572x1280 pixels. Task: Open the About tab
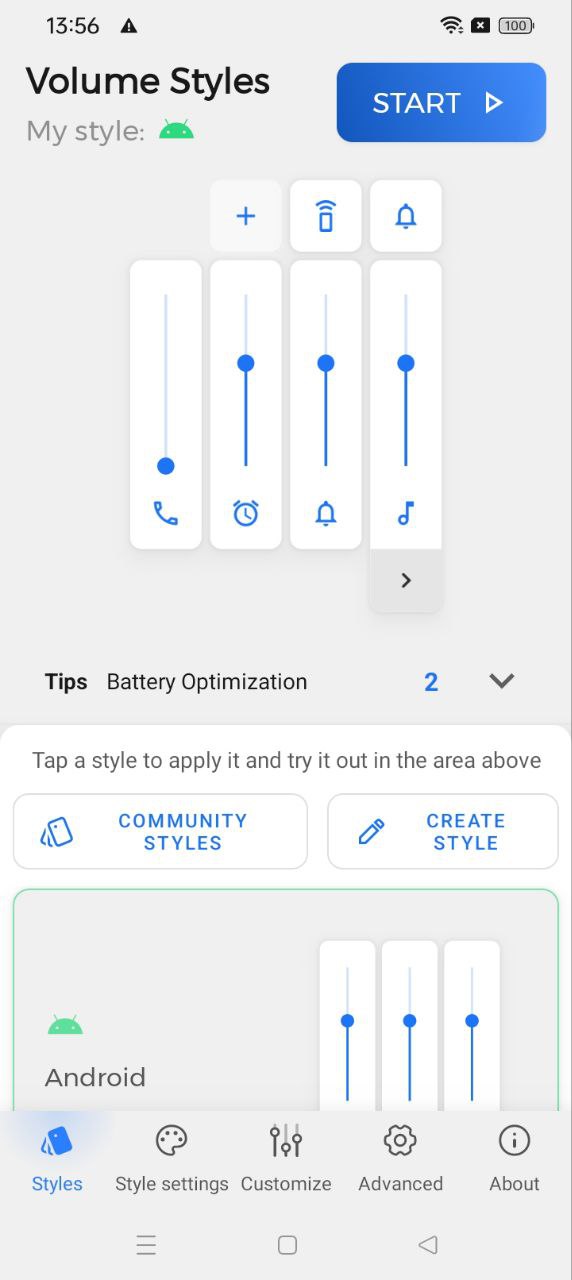click(x=514, y=1159)
